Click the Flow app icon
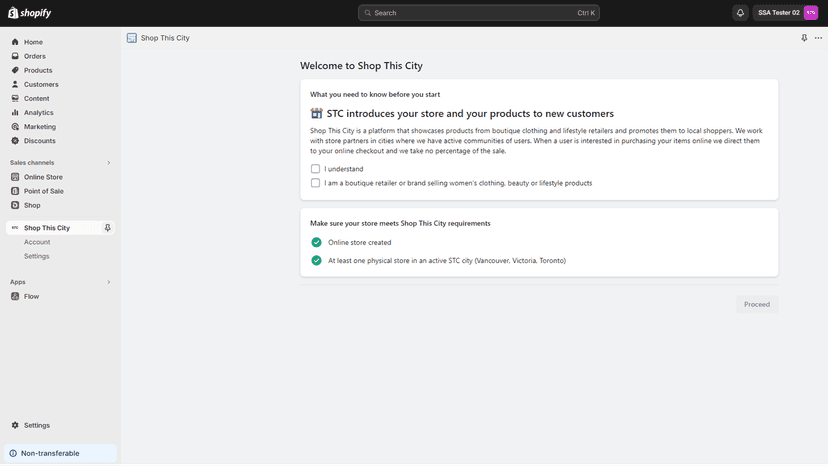 pos(15,296)
